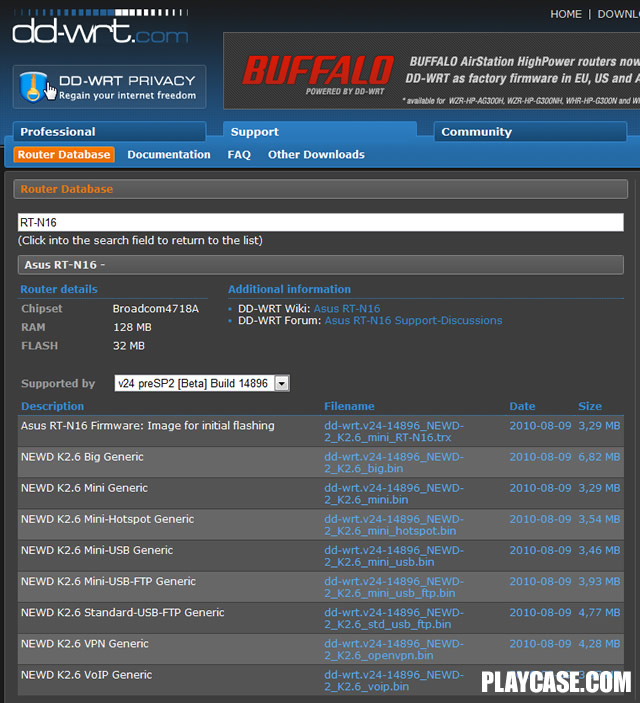Download the mini_RT-N16.trx firmware file
The height and width of the screenshot is (703, 640).
click(x=394, y=431)
